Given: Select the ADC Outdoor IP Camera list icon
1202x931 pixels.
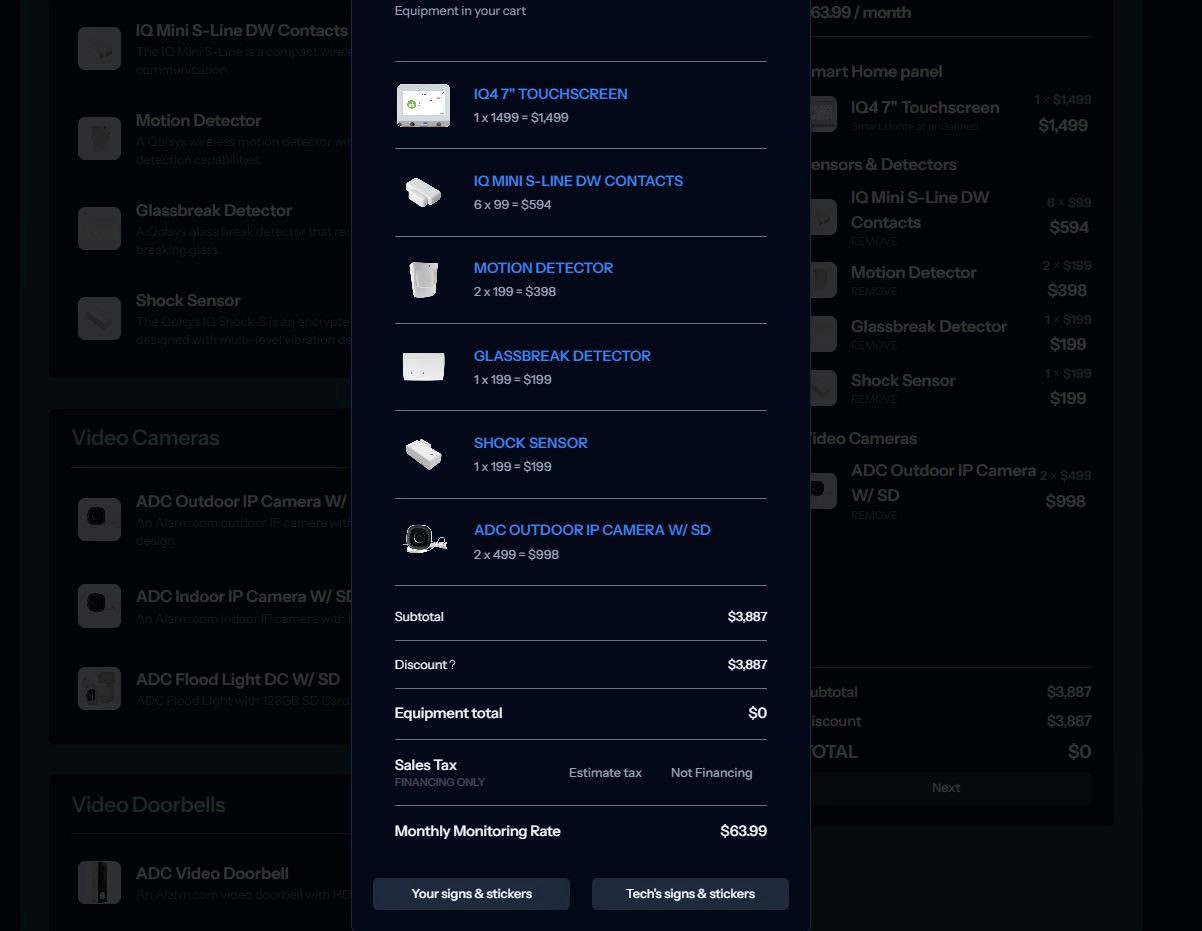Looking at the screenshot, I should (x=100, y=519).
